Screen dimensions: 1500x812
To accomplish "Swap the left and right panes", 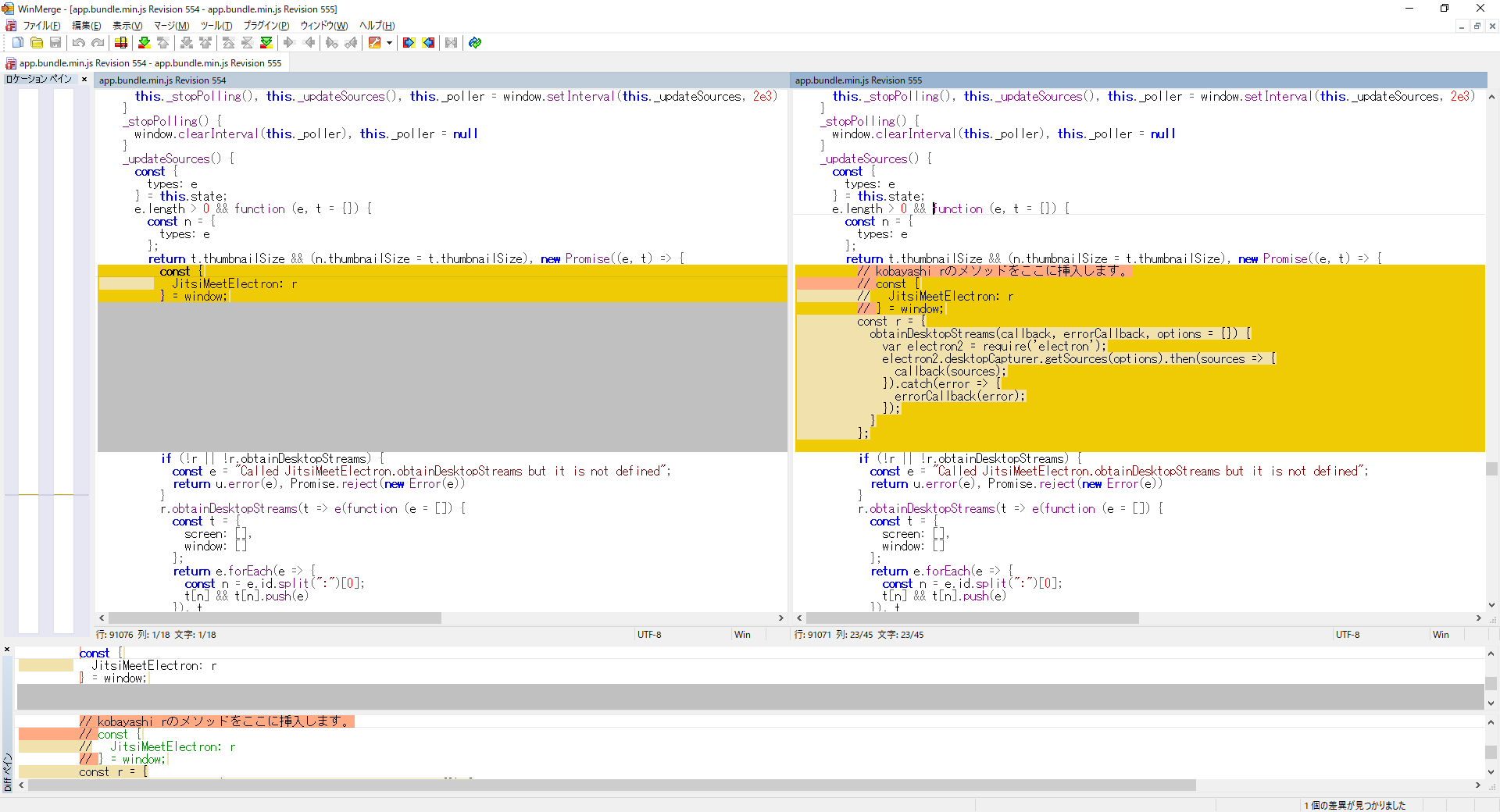I will click(x=451, y=43).
